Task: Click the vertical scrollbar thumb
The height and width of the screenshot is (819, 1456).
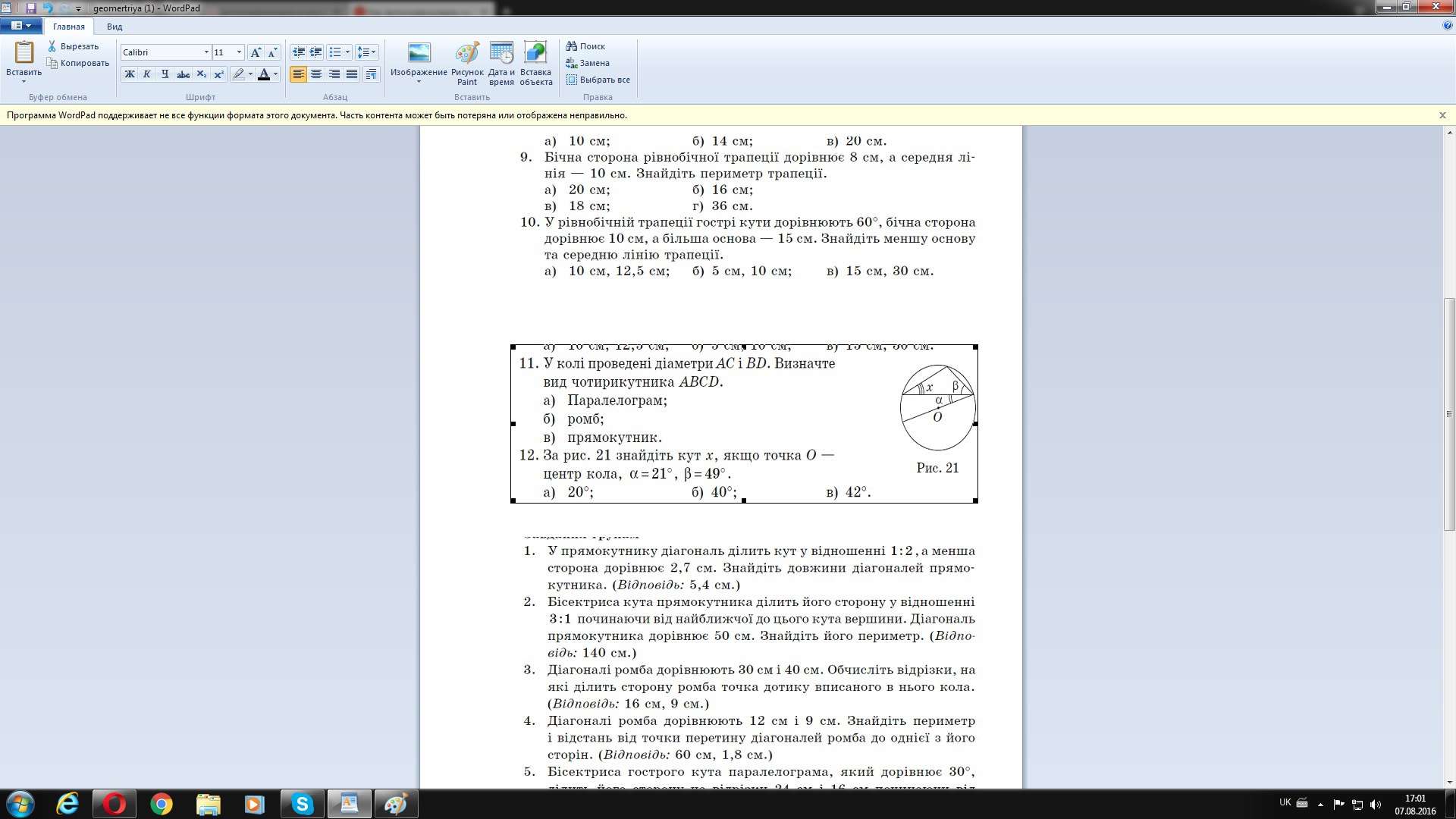Action: 1449,414
